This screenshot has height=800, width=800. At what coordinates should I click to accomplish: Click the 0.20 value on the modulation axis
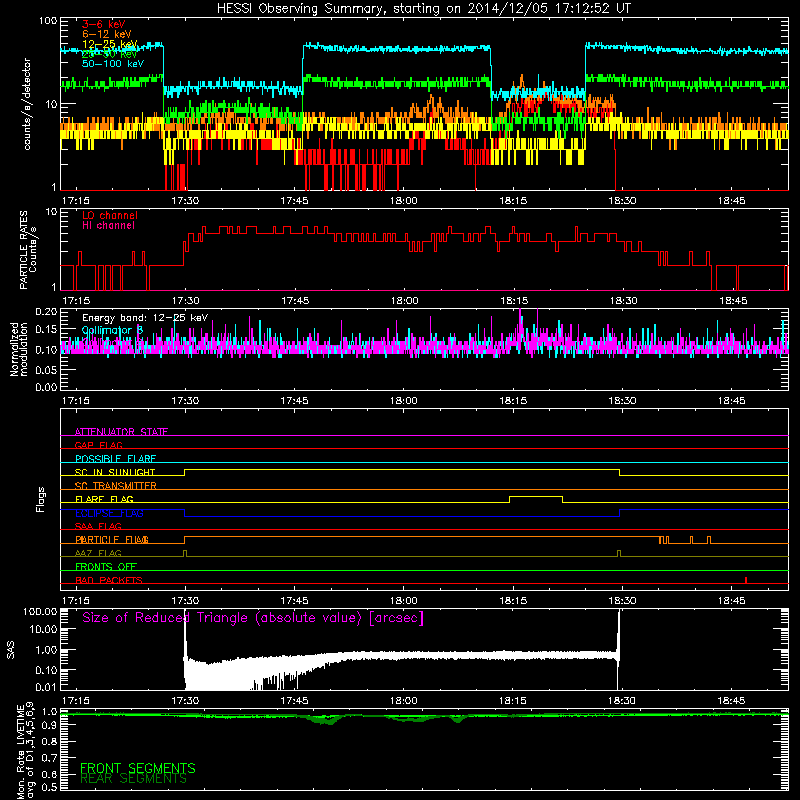pos(46,311)
